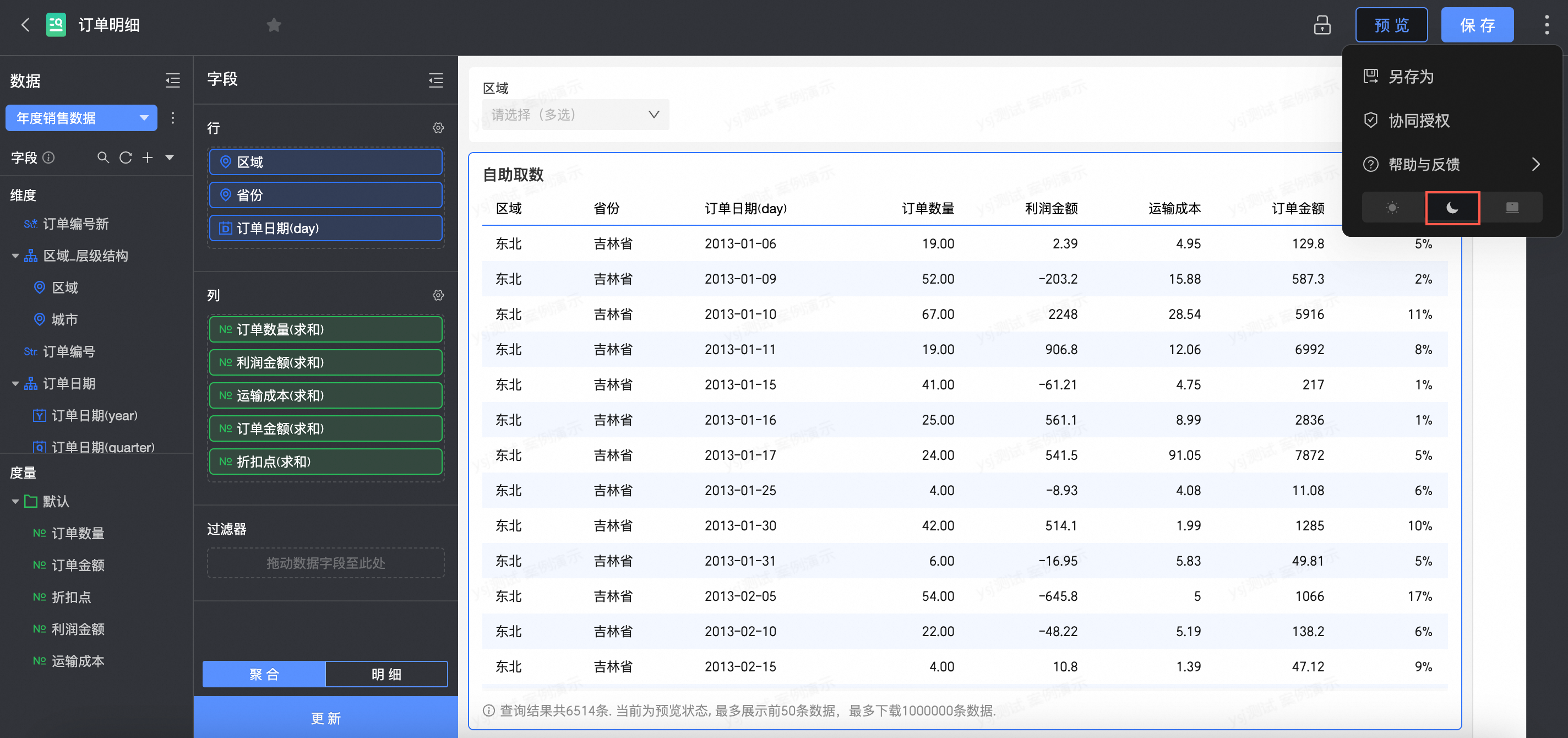This screenshot has width=1568, height=738.
Task: Switch to 明细 mode toggle
Action: click(386, 674)
